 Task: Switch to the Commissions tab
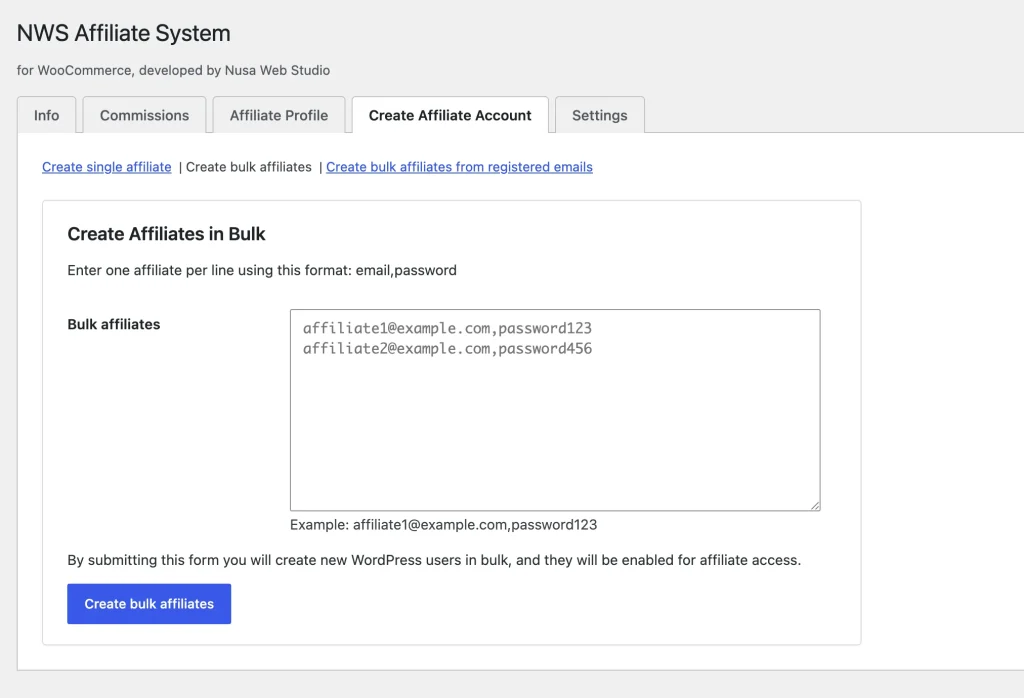pos(144,115)
